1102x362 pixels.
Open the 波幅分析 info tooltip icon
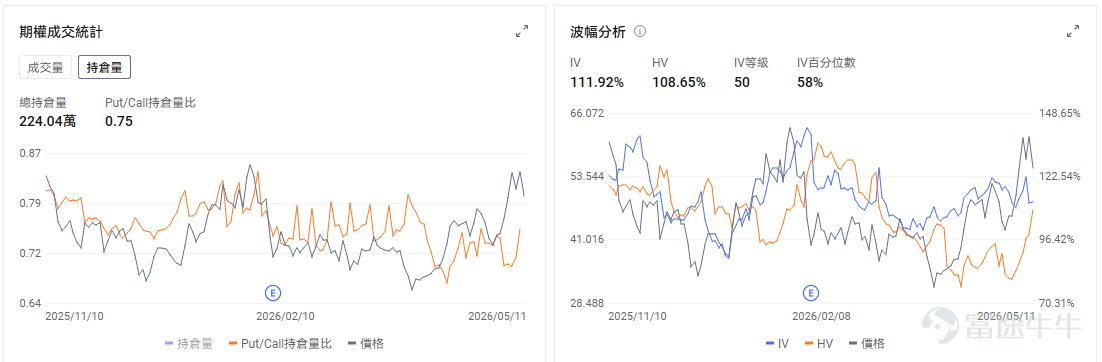pyautogui.click(x=640, y=32)
